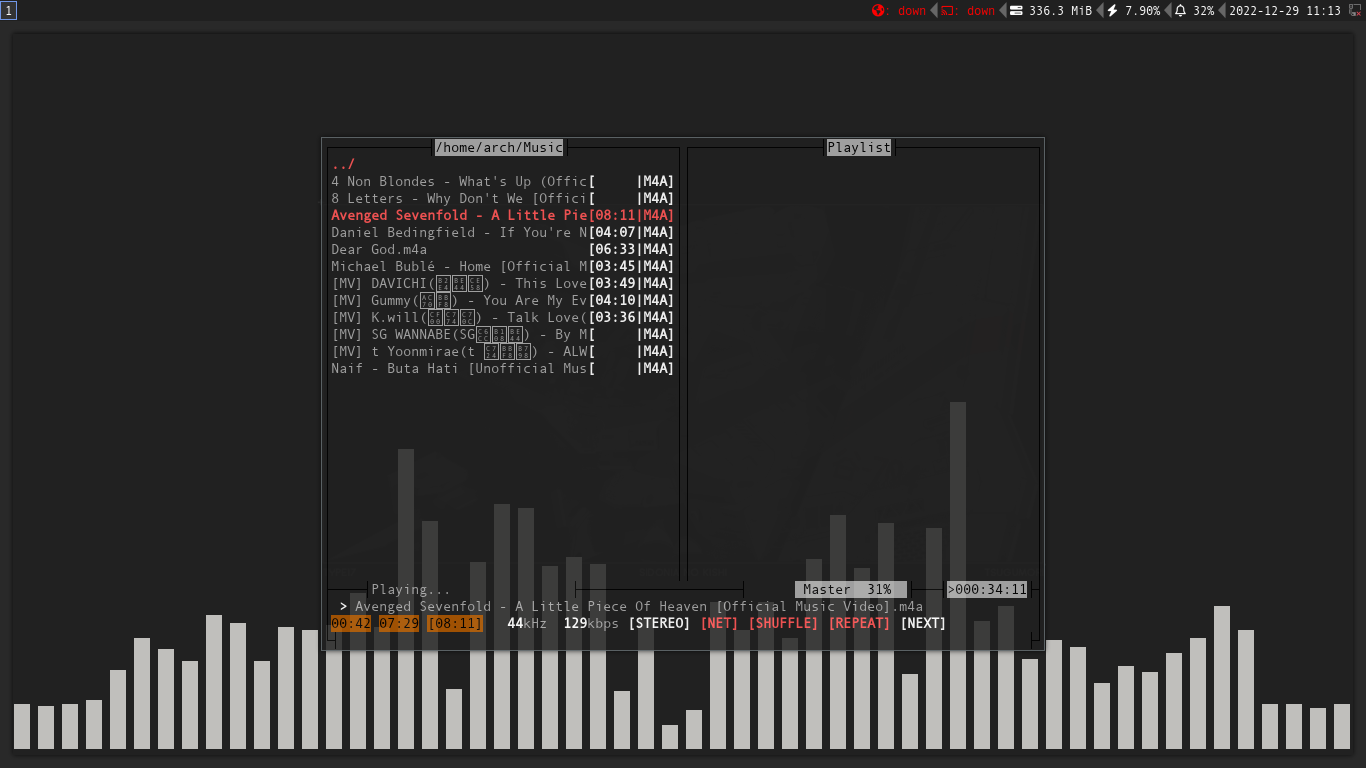Switch to the /home/arch/Music panel

499,147
